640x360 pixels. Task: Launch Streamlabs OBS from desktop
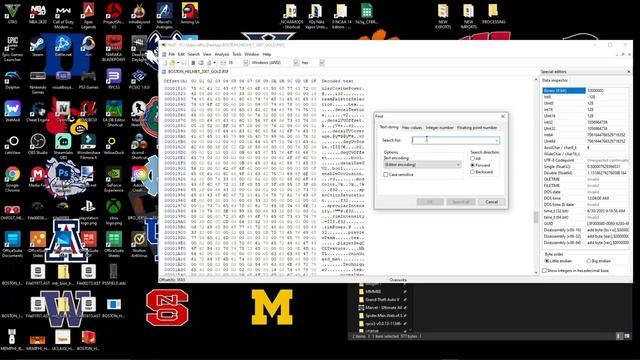coord(63,147)
